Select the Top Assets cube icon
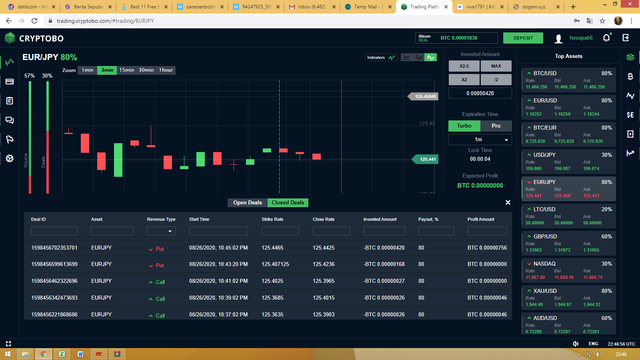This screenshot has height=360, width=640. [630, 57]
